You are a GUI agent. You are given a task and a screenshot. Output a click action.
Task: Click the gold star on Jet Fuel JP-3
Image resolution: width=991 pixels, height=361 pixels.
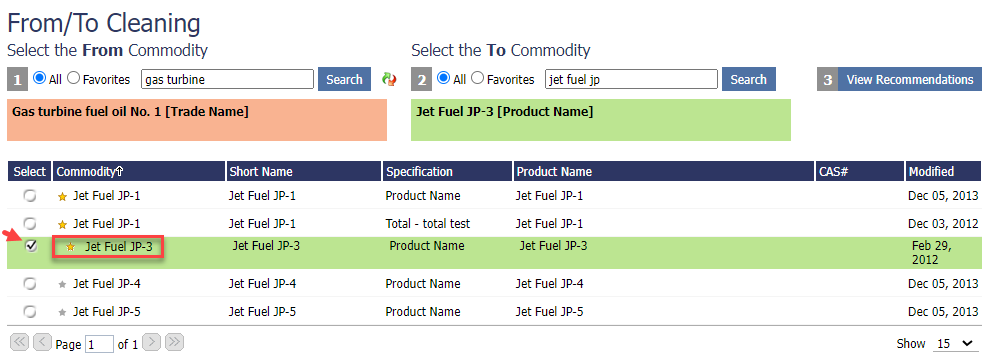71,247
